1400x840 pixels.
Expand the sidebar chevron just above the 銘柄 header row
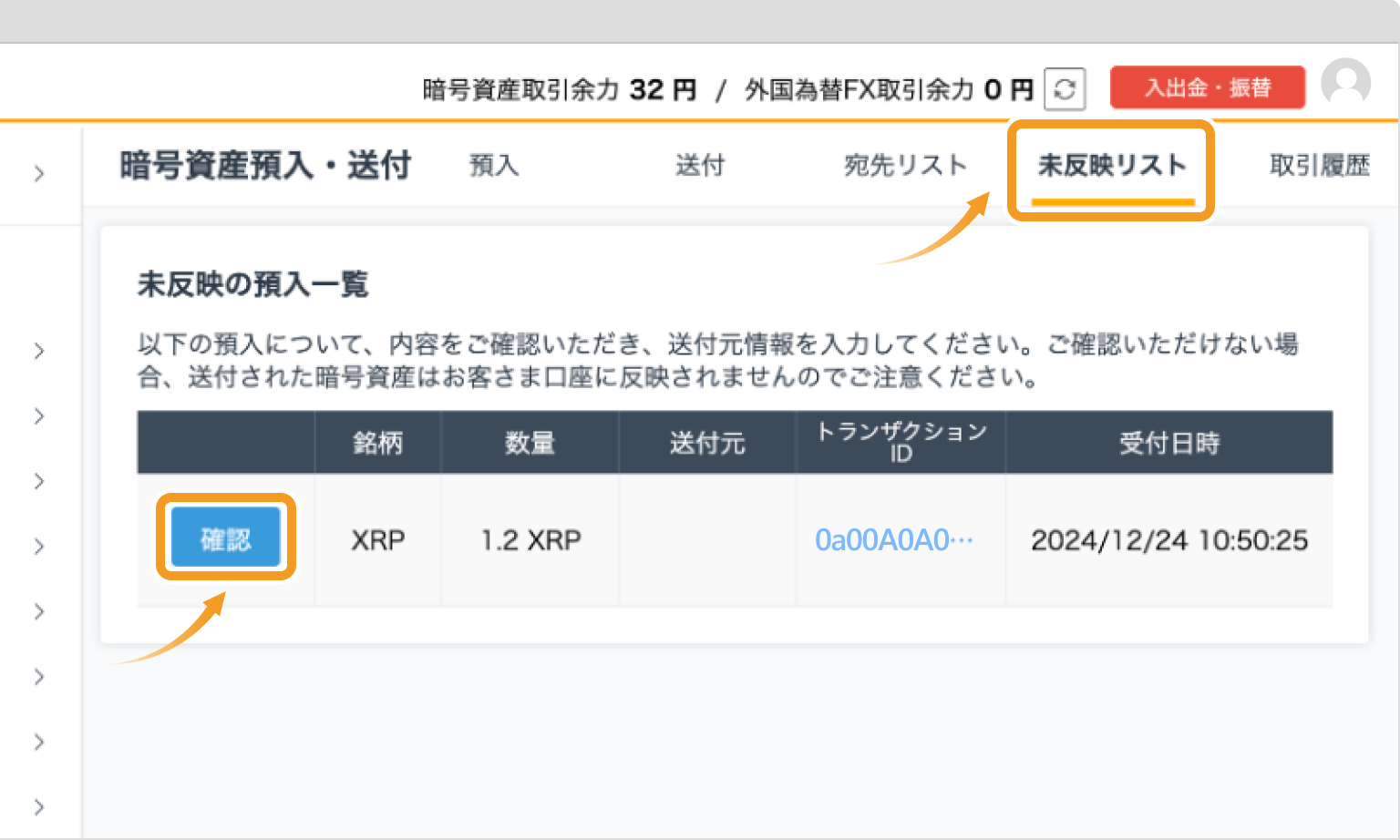click(x=39, y=416)
